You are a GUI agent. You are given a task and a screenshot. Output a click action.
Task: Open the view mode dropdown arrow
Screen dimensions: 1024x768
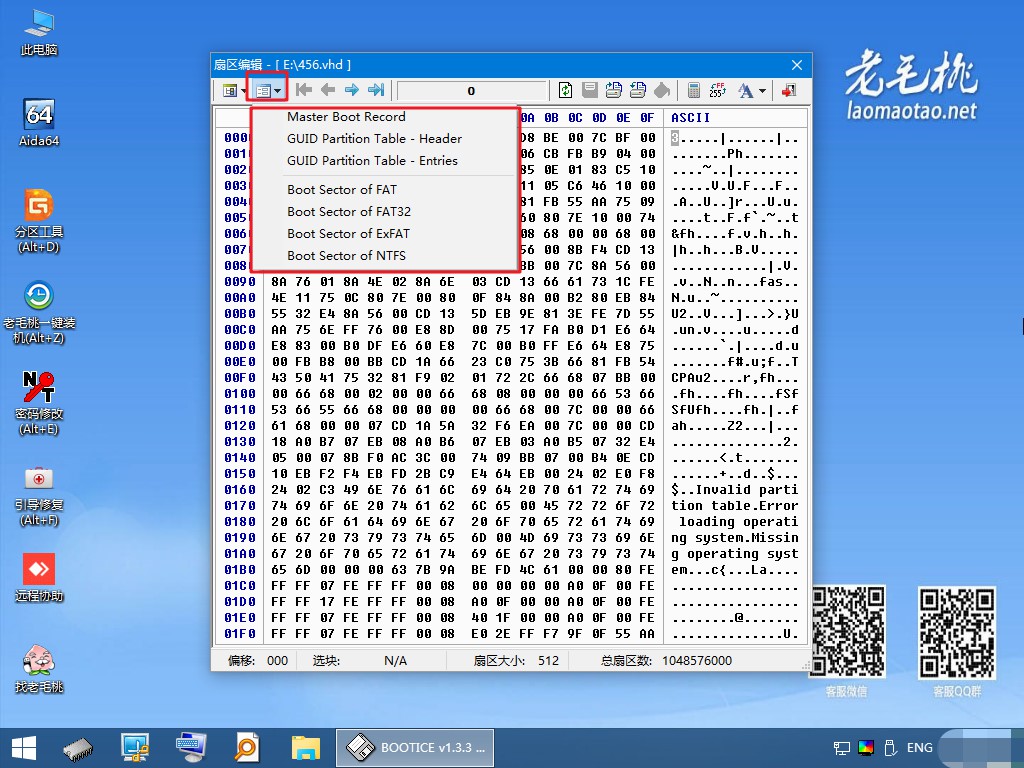[x=242, y=91]
